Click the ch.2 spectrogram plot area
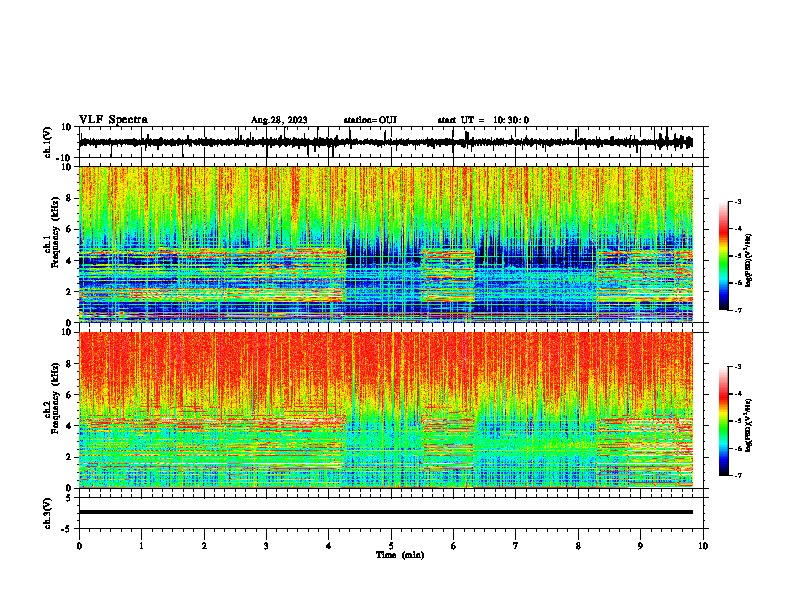Screen dimensions: 792x612 pyautogui.click(x=386, y=410)
